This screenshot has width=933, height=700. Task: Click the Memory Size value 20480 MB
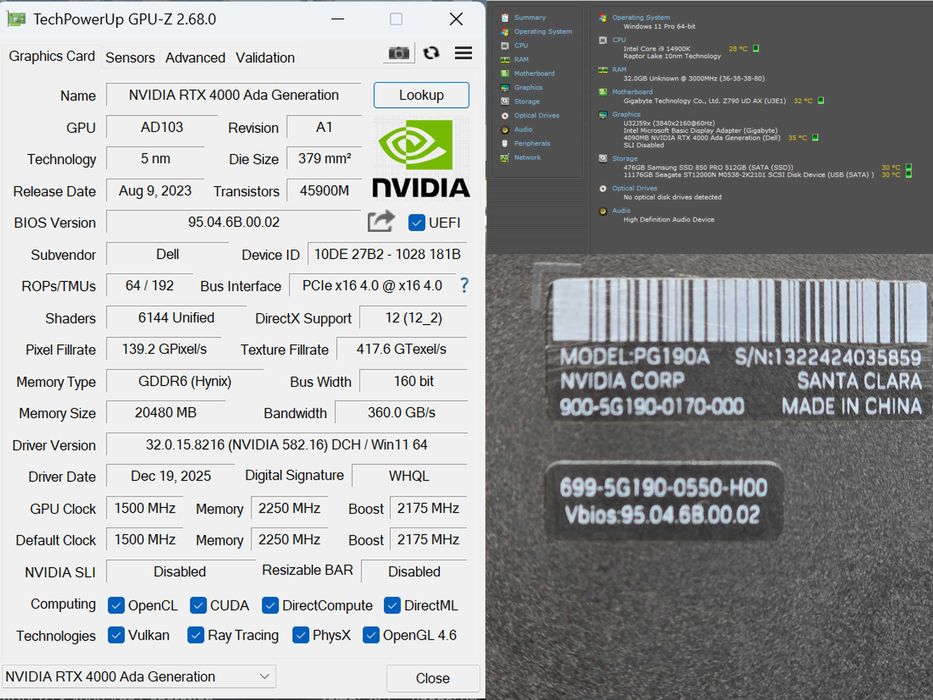pos(165,412)
